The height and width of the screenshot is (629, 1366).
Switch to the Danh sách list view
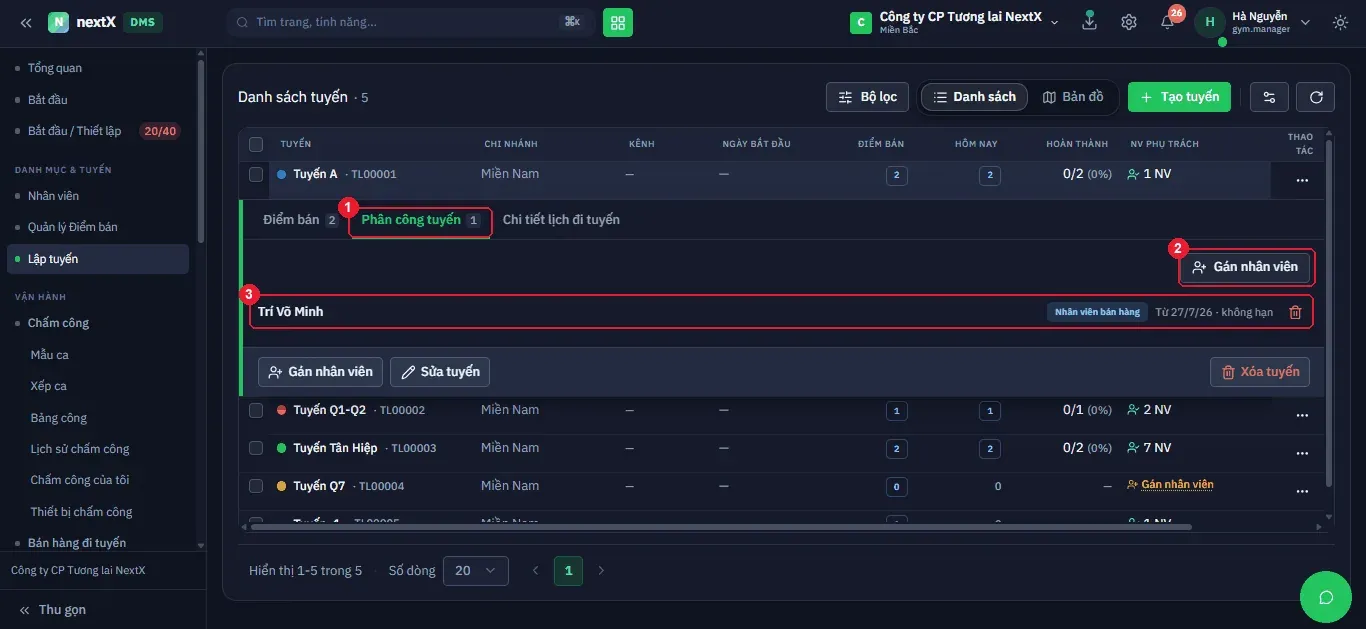(x=974, y=97)
